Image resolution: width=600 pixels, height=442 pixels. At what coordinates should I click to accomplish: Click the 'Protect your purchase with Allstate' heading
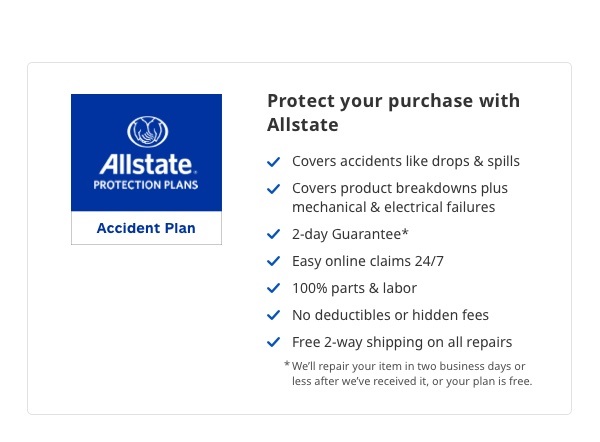[393, 113]
